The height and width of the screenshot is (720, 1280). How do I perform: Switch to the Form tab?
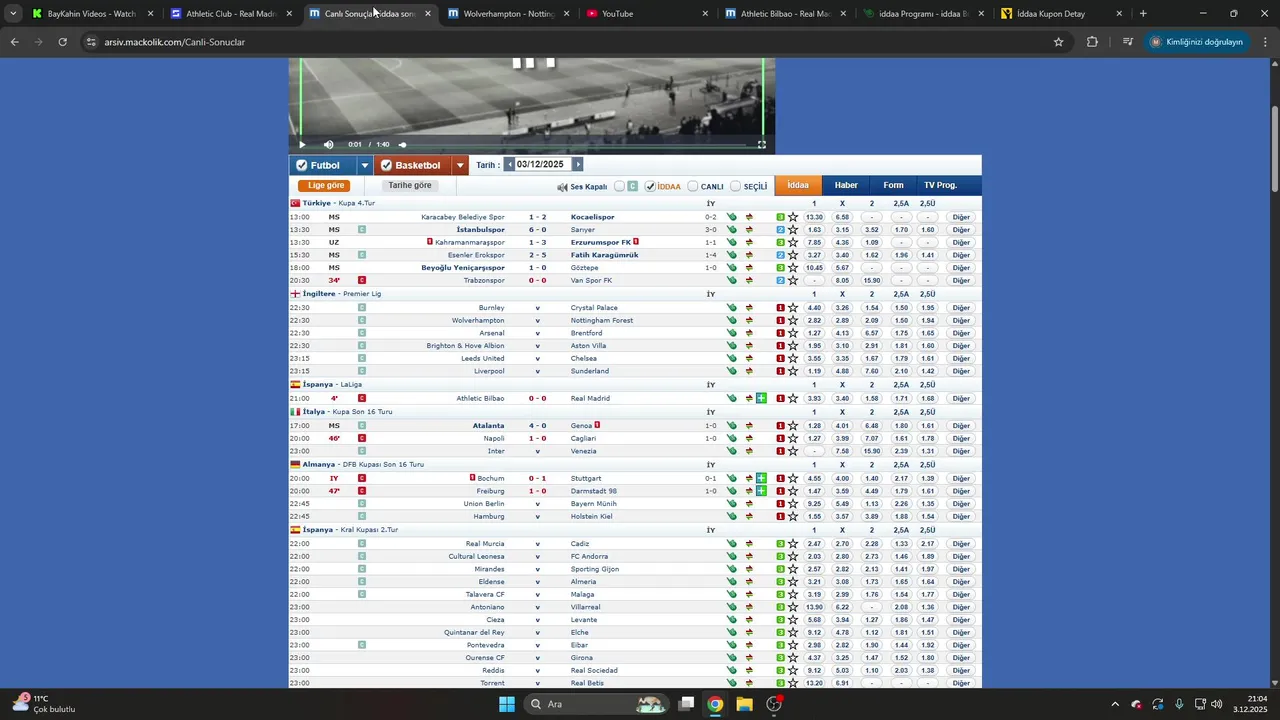coord(893,185)
